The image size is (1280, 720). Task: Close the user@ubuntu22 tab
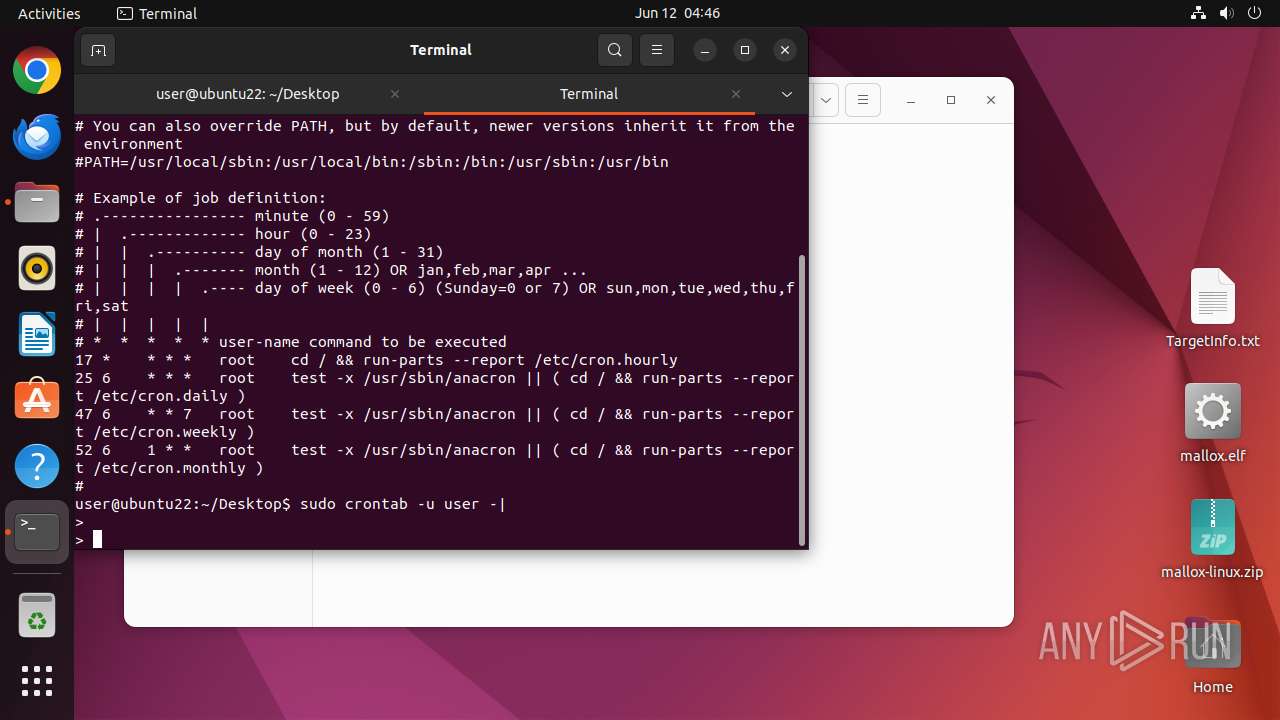[395, 94]
